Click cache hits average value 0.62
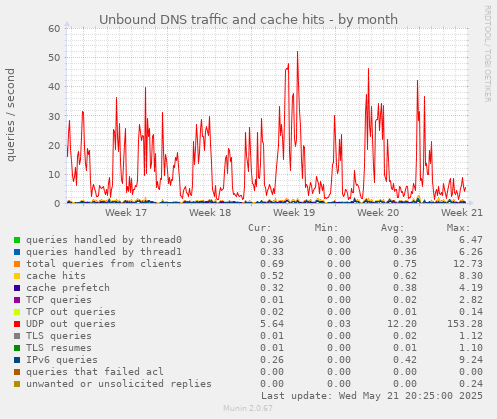The image size is (497, 419). 405,276
